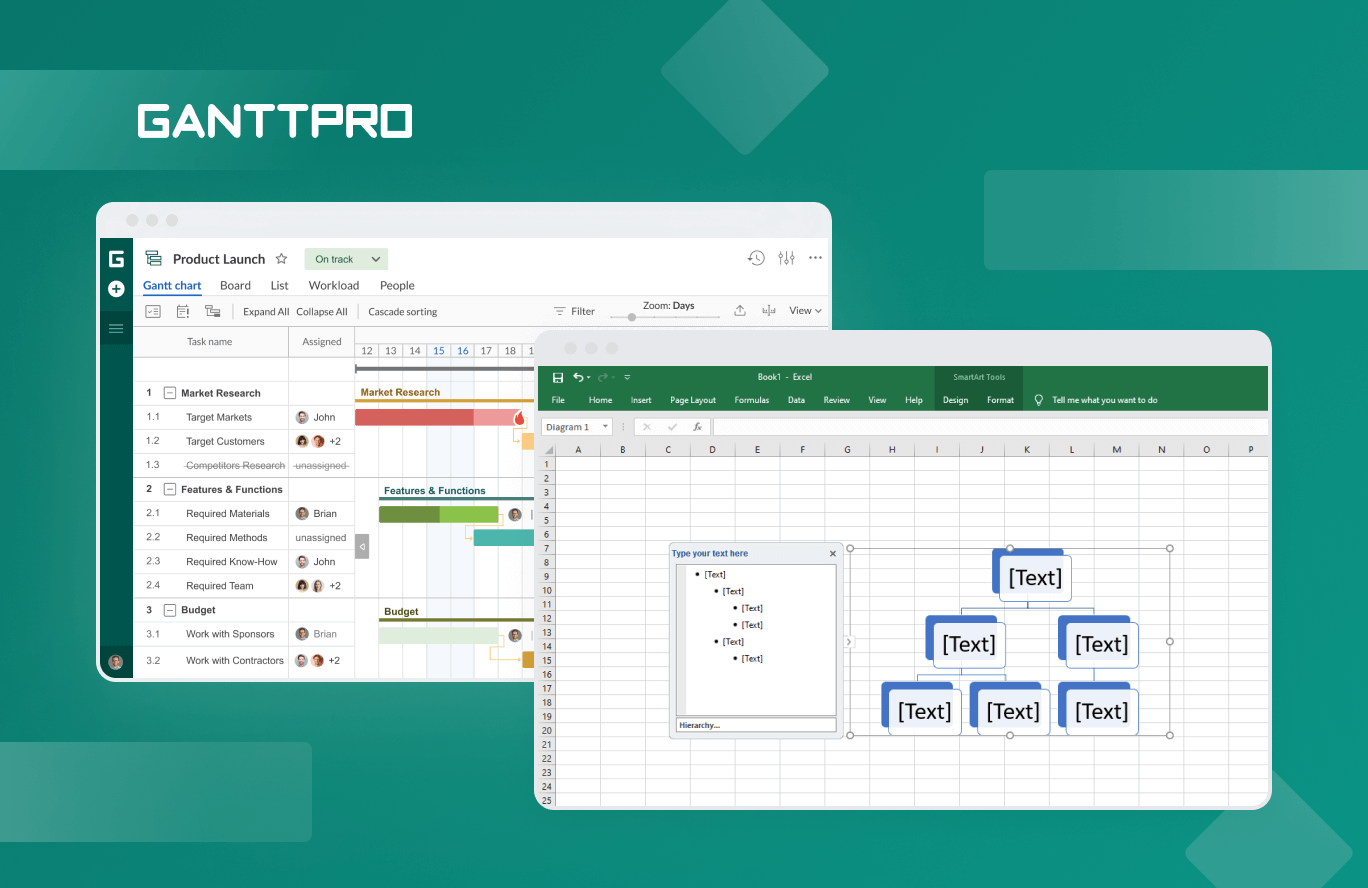The width and height of the screenshot is (1368, 888).
Task: Click the fire icon on Target Markets bar
Action: point(520,418)
